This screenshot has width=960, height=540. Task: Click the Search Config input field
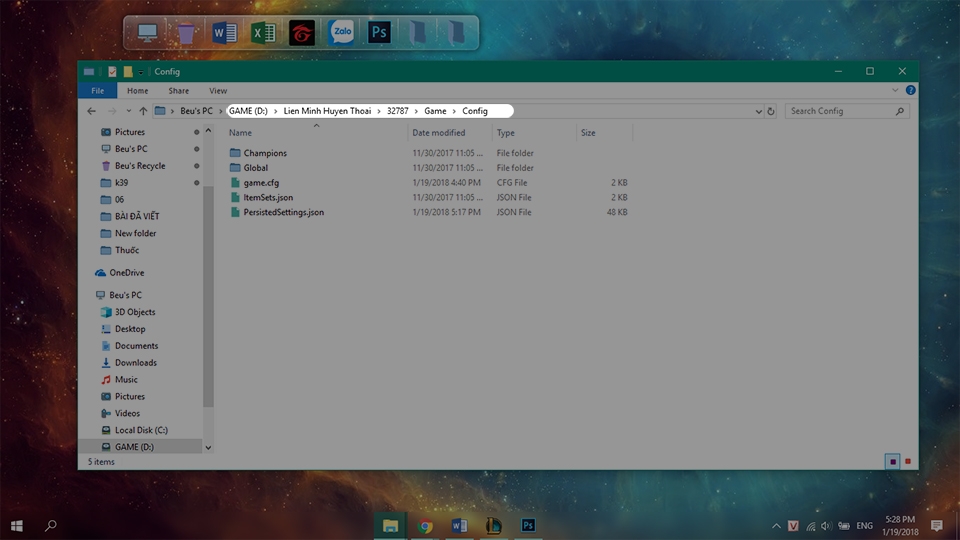click(841, 111)
